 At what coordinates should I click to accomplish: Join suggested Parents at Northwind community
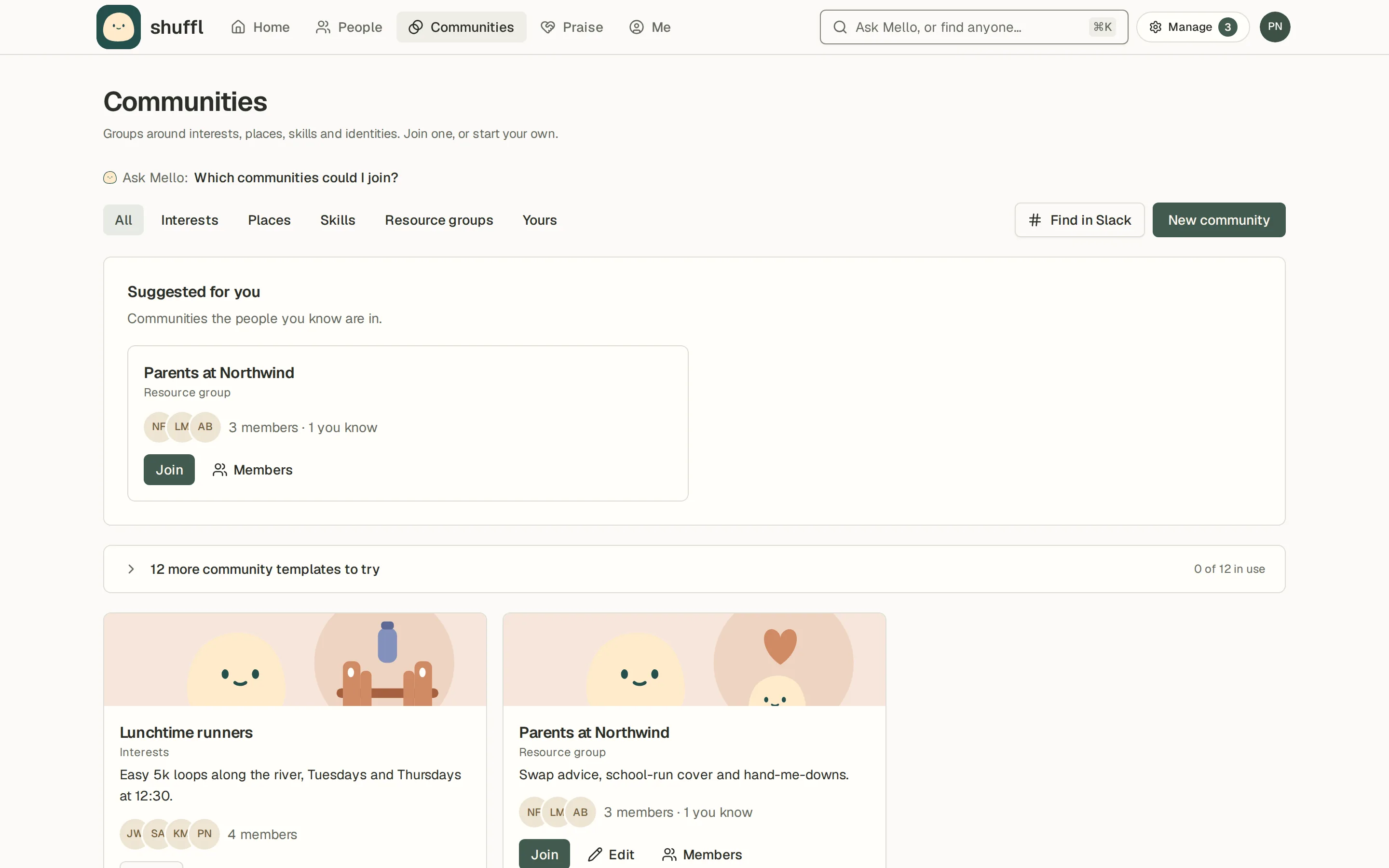click(169, 470)
